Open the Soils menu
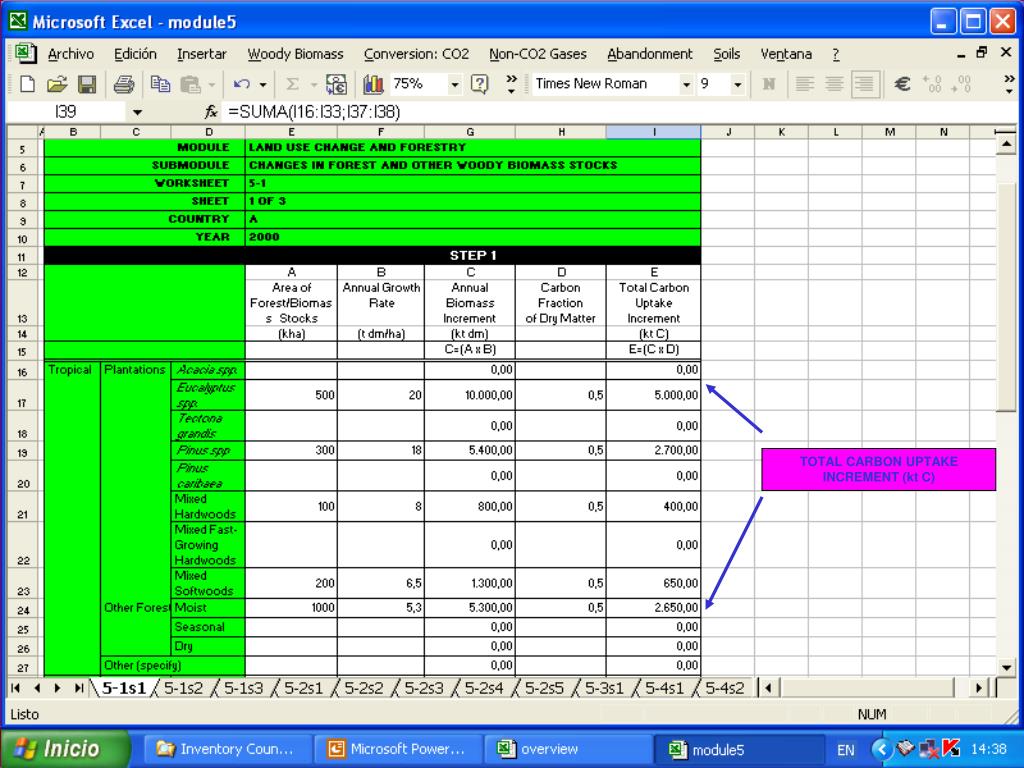 point(727,54)
